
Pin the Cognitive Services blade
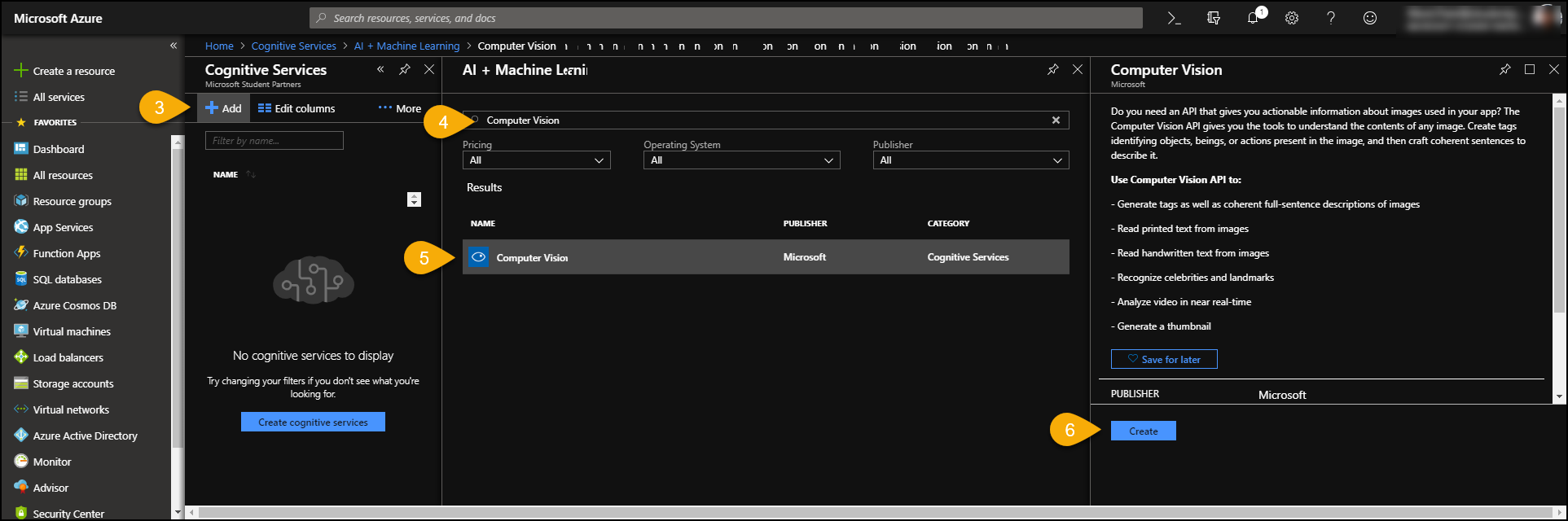click(x=405, y=69)
